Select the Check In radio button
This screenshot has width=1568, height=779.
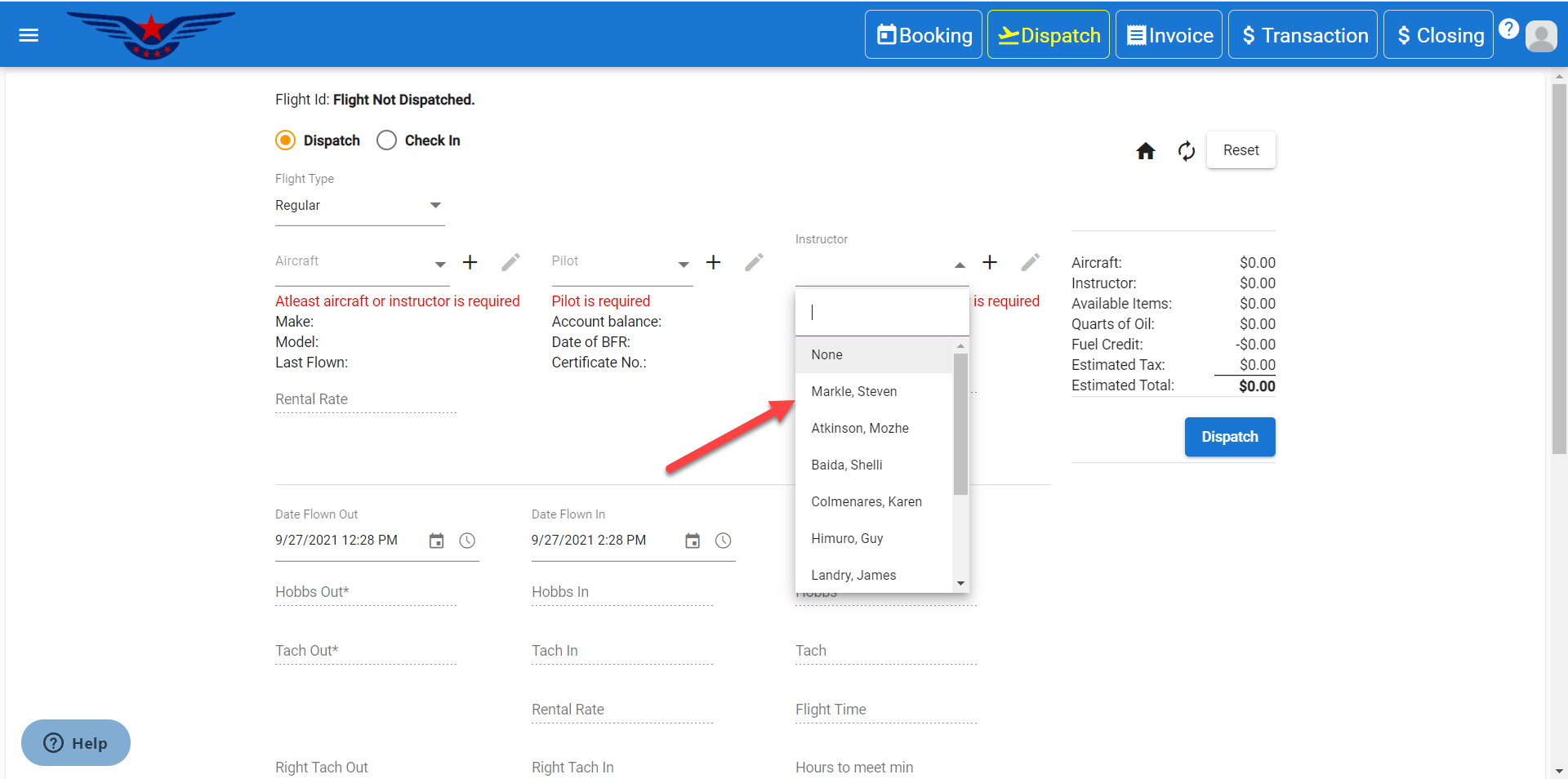tap(386, 140)
